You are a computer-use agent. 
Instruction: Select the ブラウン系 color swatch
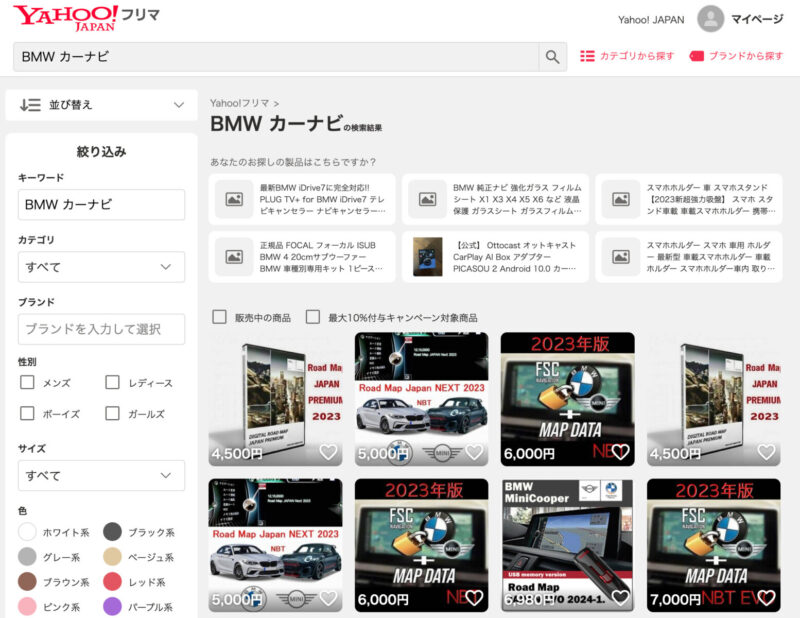coord(27,582)
